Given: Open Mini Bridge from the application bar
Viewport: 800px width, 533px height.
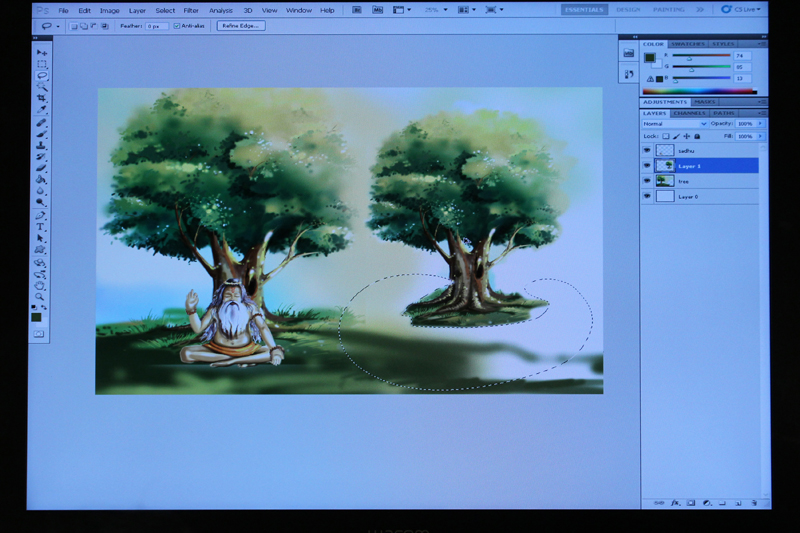Looking at the screenshot, I should coord(376,10).
